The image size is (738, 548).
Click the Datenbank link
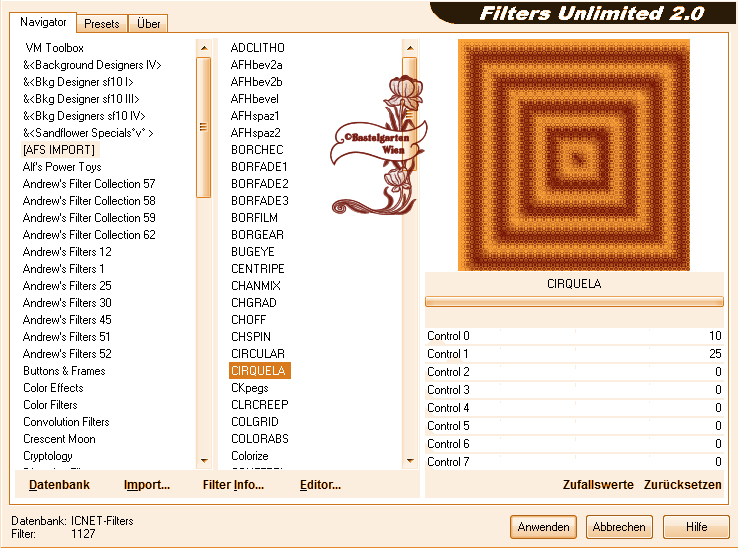tap(59, 485)
